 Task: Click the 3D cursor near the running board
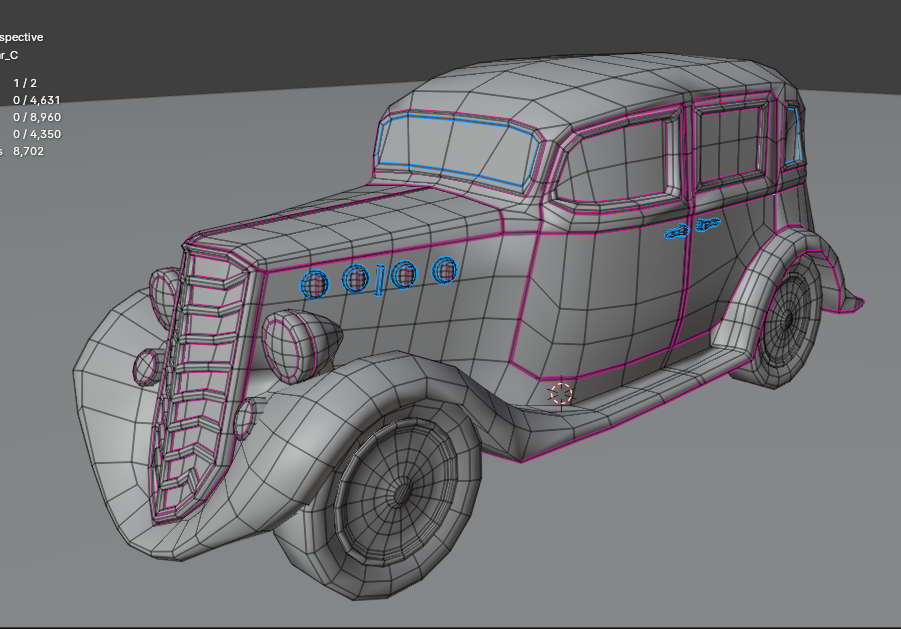(561, 394)
